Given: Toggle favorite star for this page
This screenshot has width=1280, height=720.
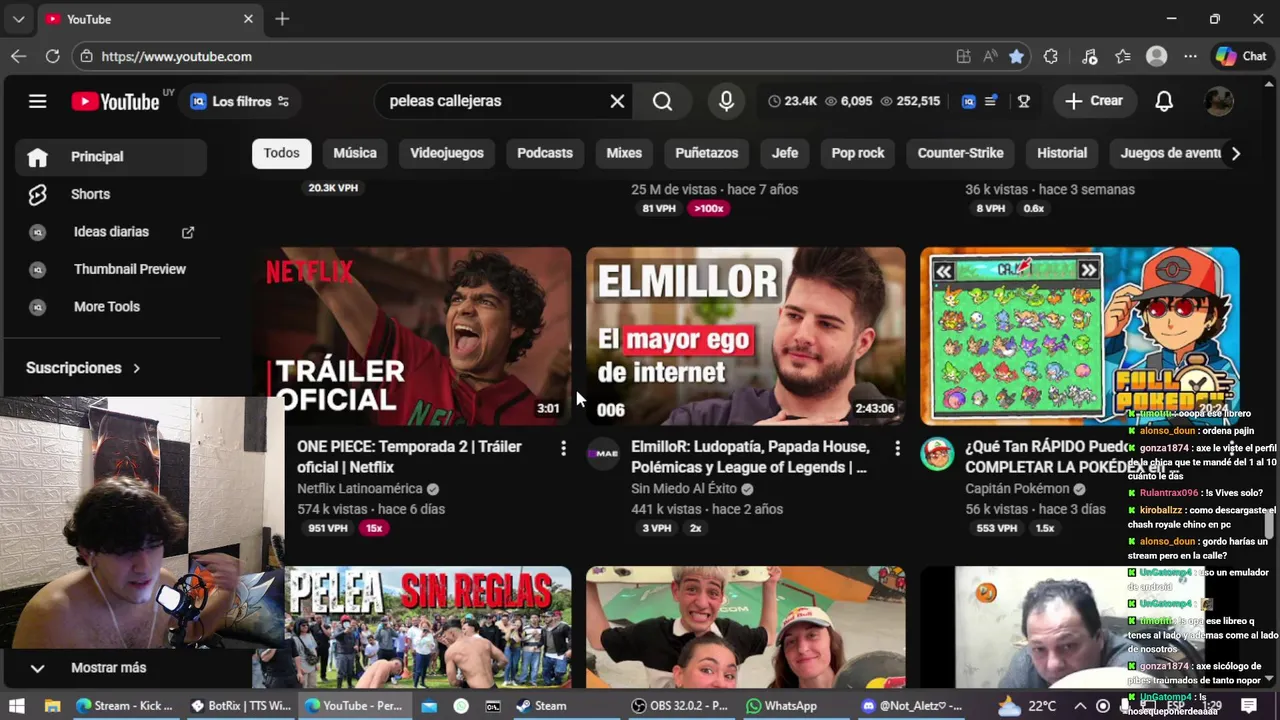Looking at the screenshot, I should tap(1016, 57).
